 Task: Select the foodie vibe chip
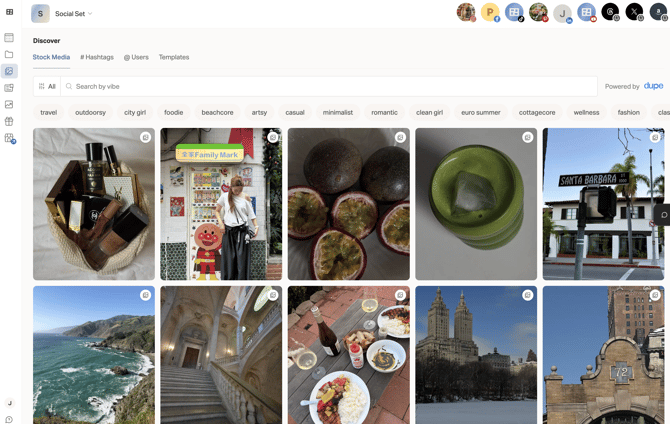click(173, 112)
